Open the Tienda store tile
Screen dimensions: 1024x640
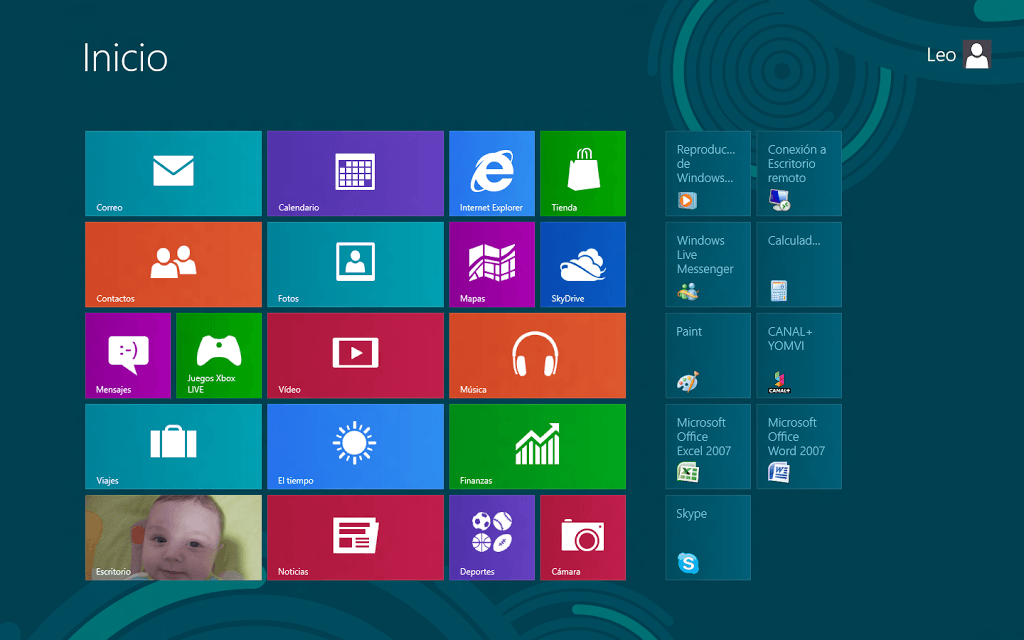coord(583,173)
